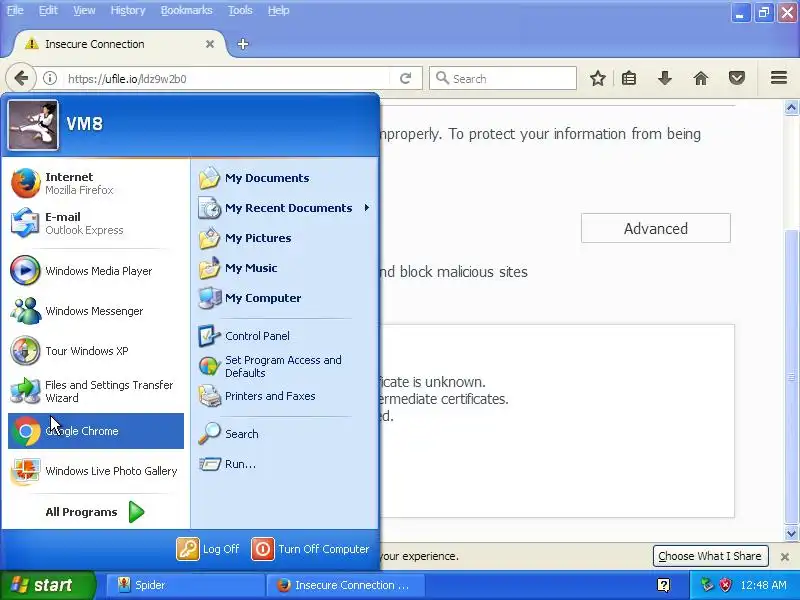Image resolution: width=800 pixels, height=600 pixels.
Task: Open the History menu
Action: (128, 10)
